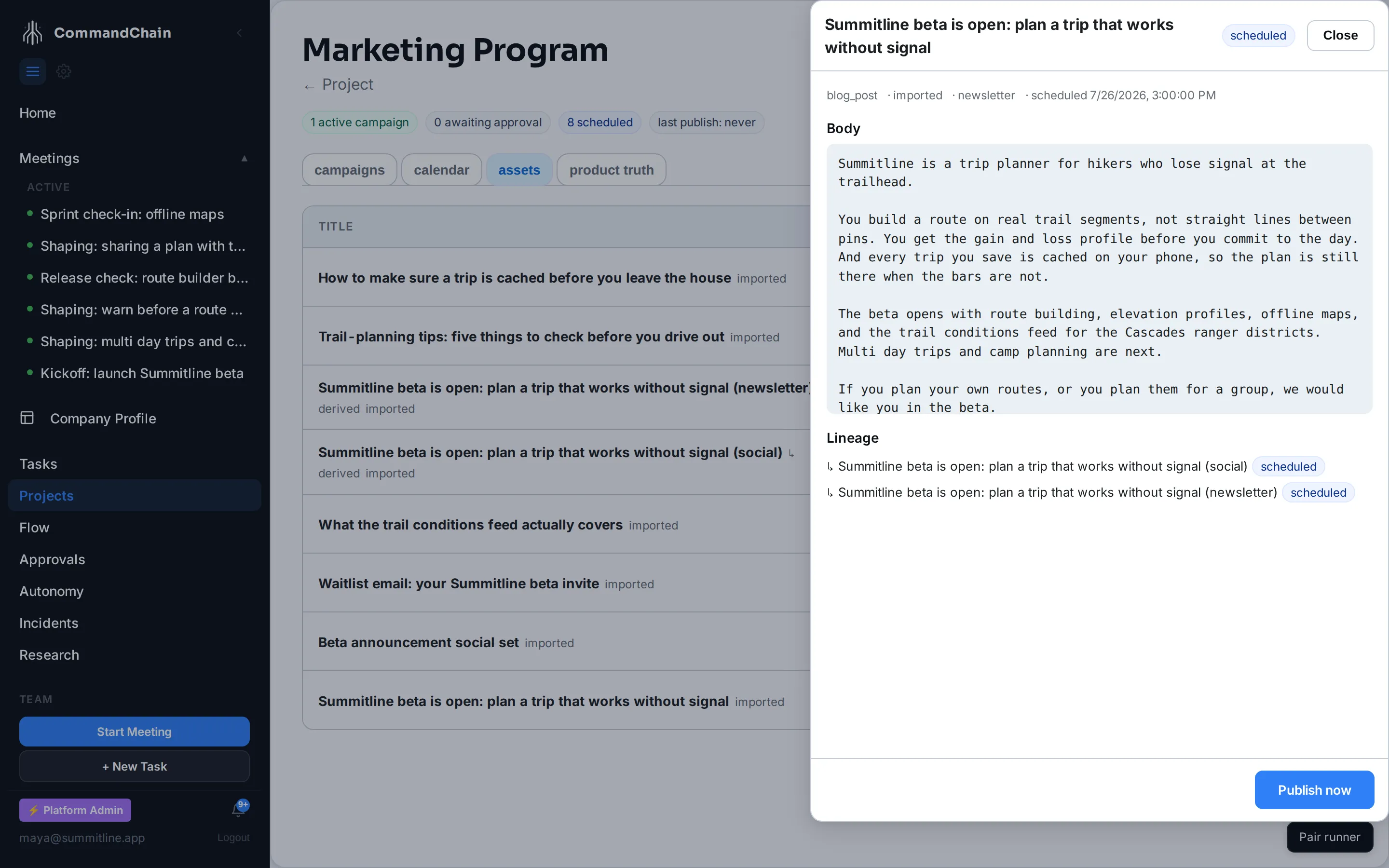Click the blog_post type label

pyautogui.click(x=852, y=95)
